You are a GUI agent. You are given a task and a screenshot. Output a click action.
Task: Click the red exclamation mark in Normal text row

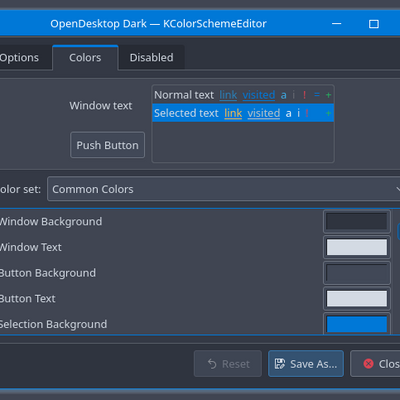(304, 95)
